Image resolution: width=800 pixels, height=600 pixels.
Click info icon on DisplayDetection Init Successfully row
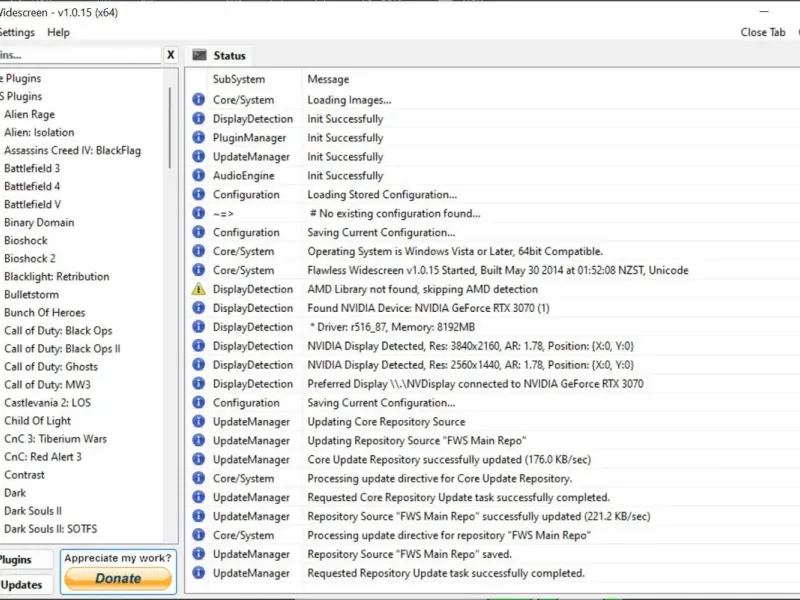198,118
